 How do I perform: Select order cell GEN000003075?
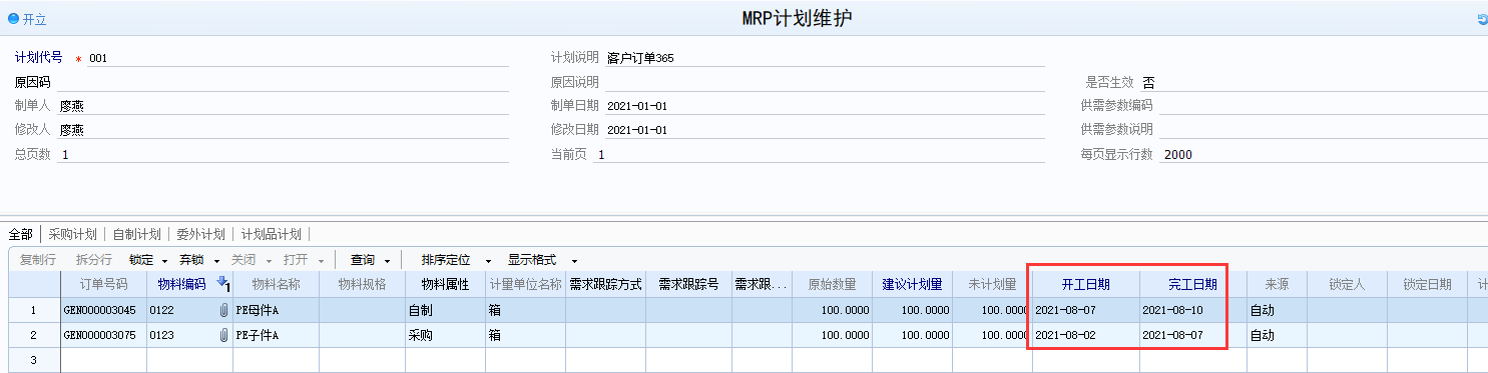(x=104, y=335)
